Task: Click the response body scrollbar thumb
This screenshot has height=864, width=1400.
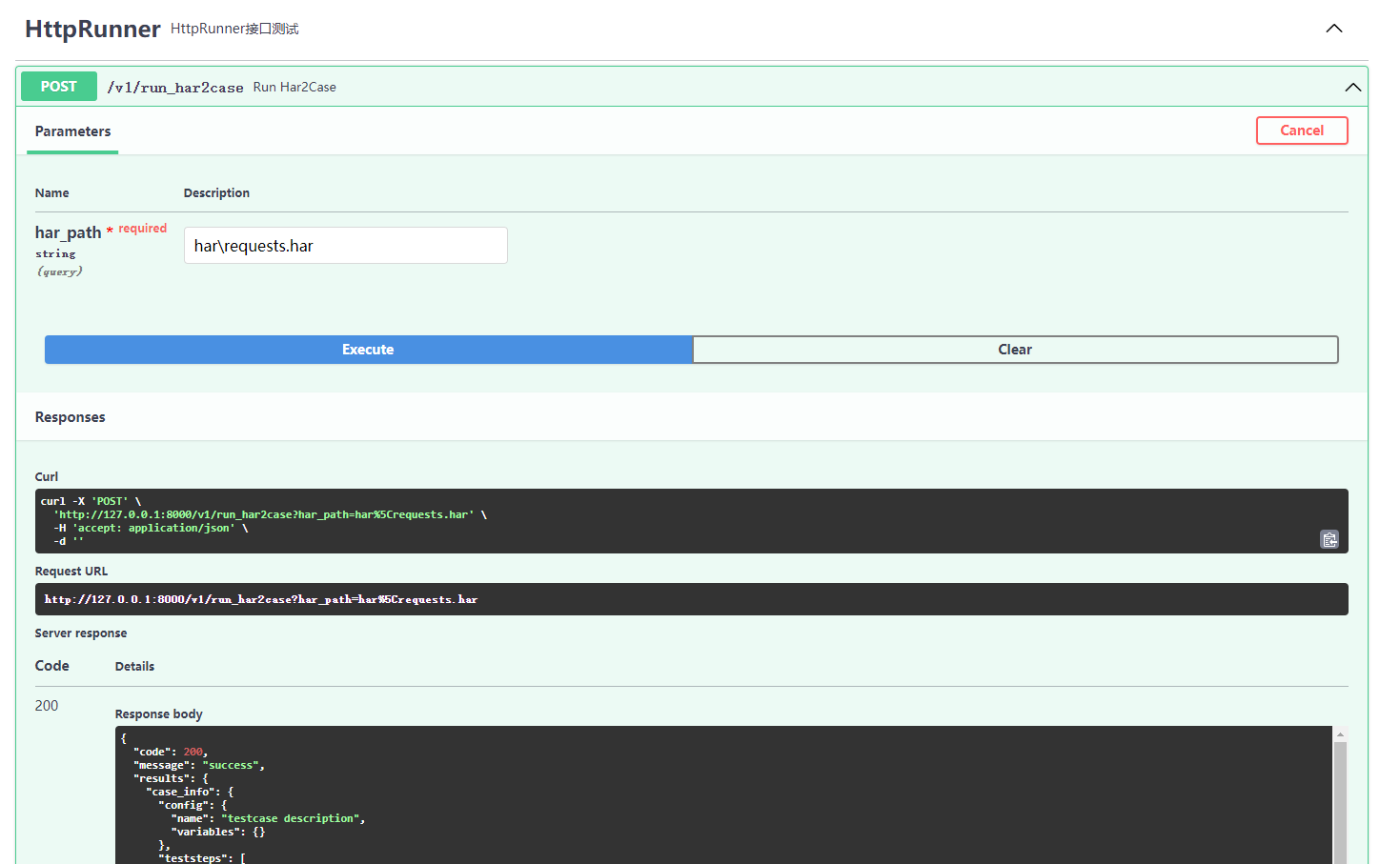Action: 1340,803
